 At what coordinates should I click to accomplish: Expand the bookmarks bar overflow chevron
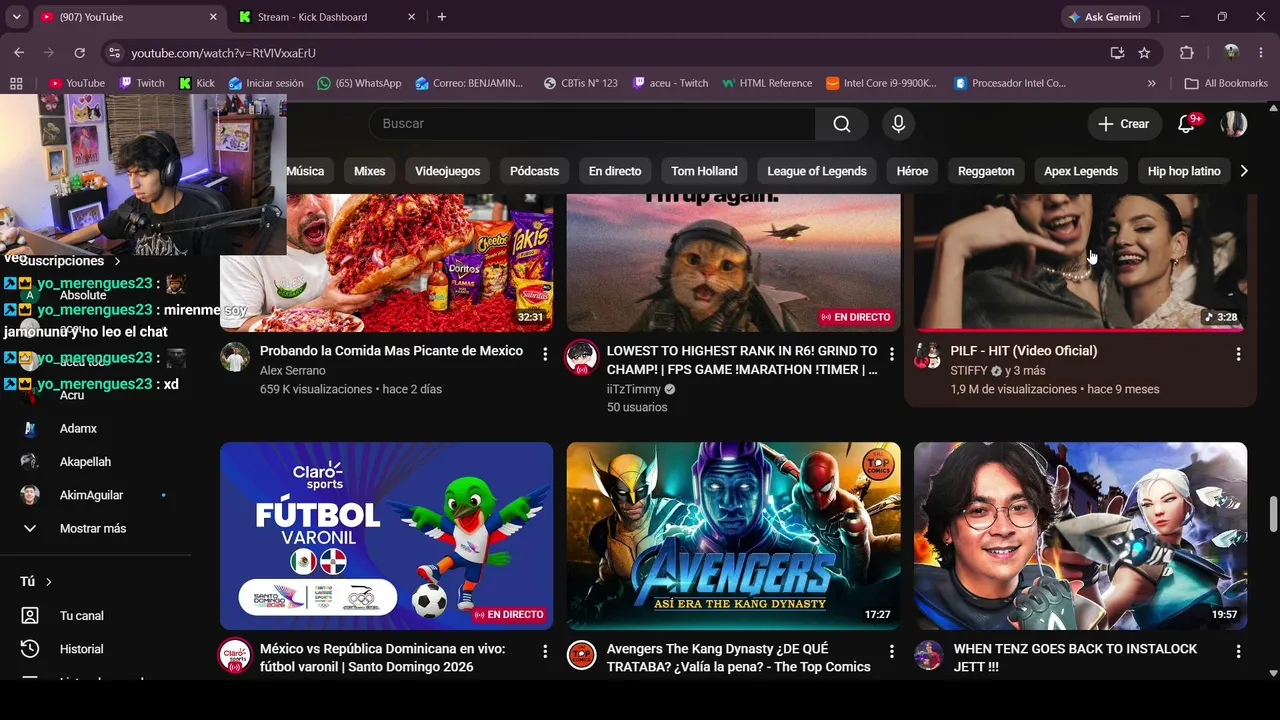pos(1151,83)
